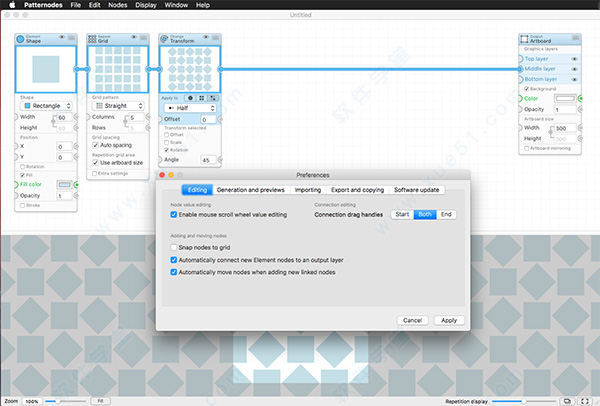
Task: Click the Artboard Color input connector
Action: coord(520,99)
